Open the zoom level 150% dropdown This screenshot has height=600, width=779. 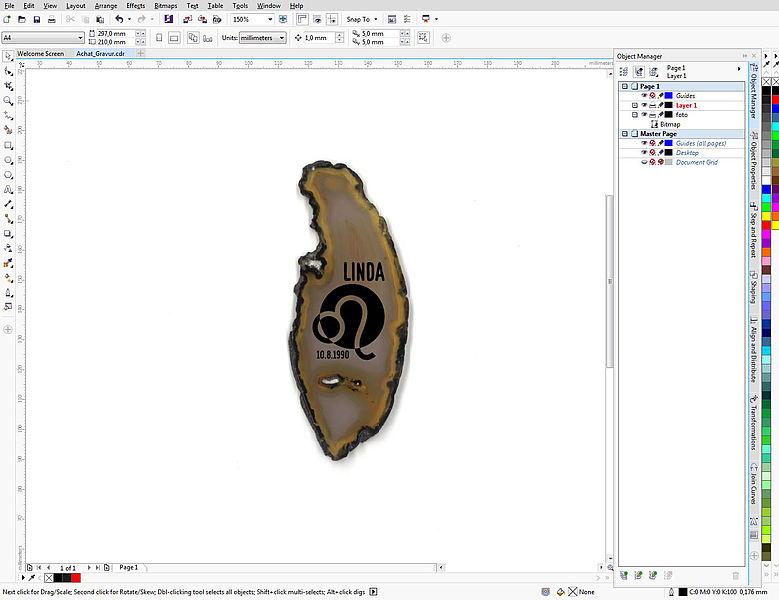pos(270,19)
